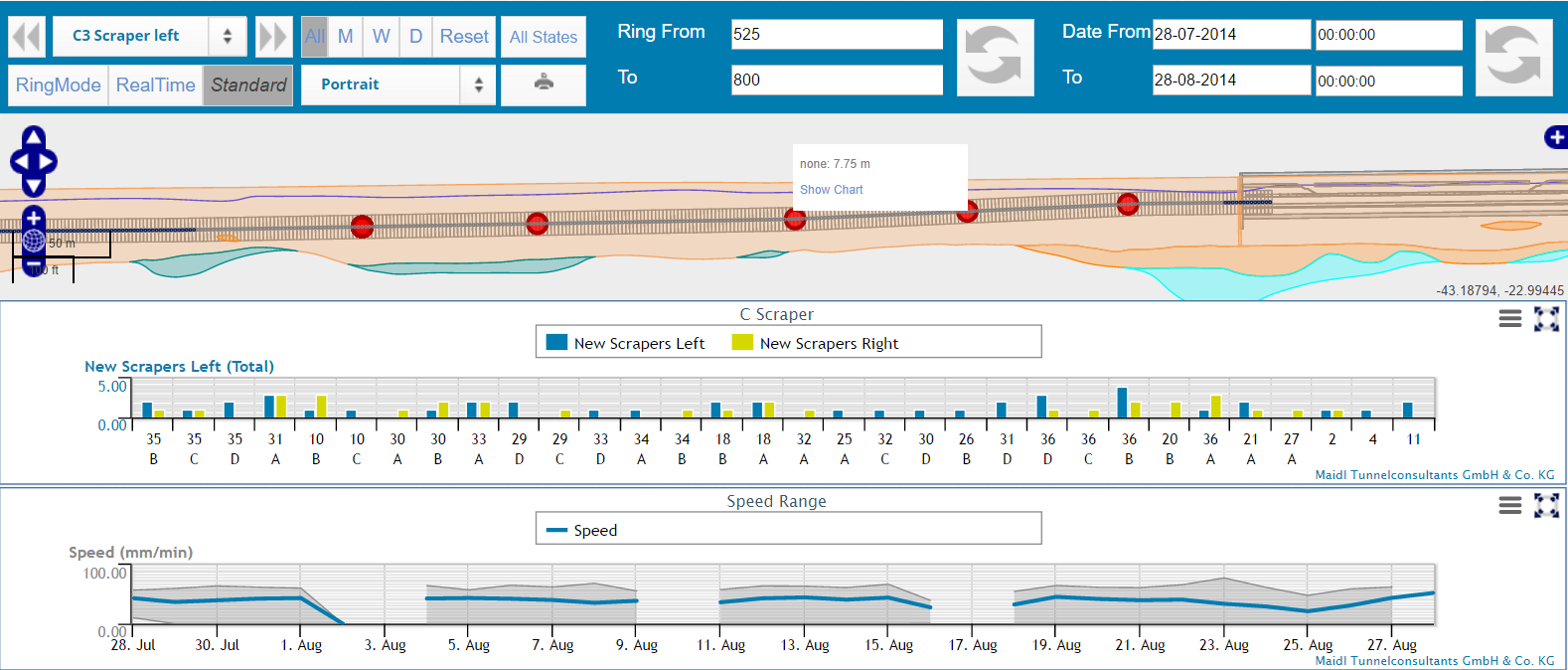The image size is (1568, 670).
Task: Click the print icon button
Action: coord(544,84)
